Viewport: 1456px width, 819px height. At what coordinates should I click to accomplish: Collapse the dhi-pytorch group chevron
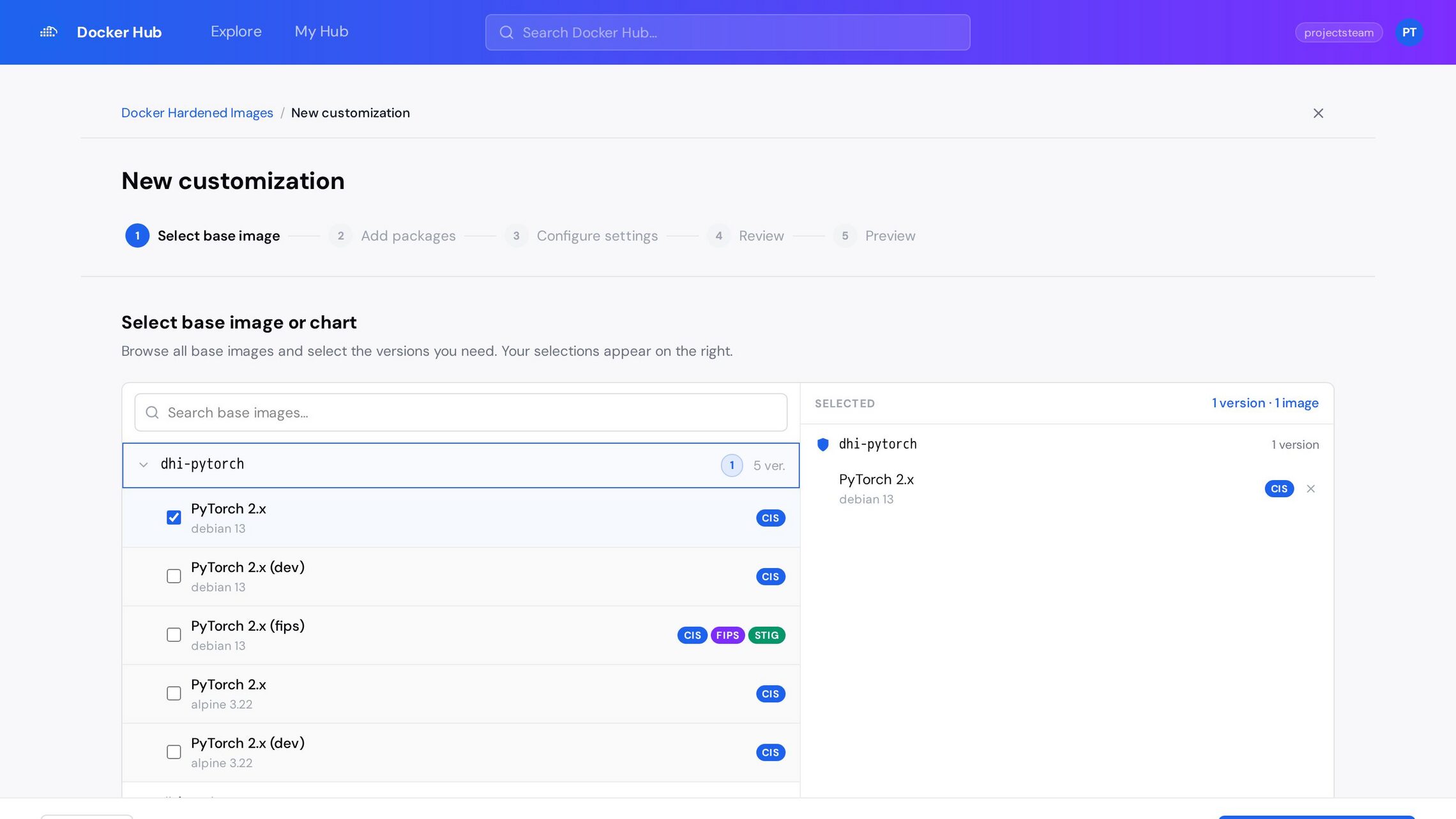point(144,465)
